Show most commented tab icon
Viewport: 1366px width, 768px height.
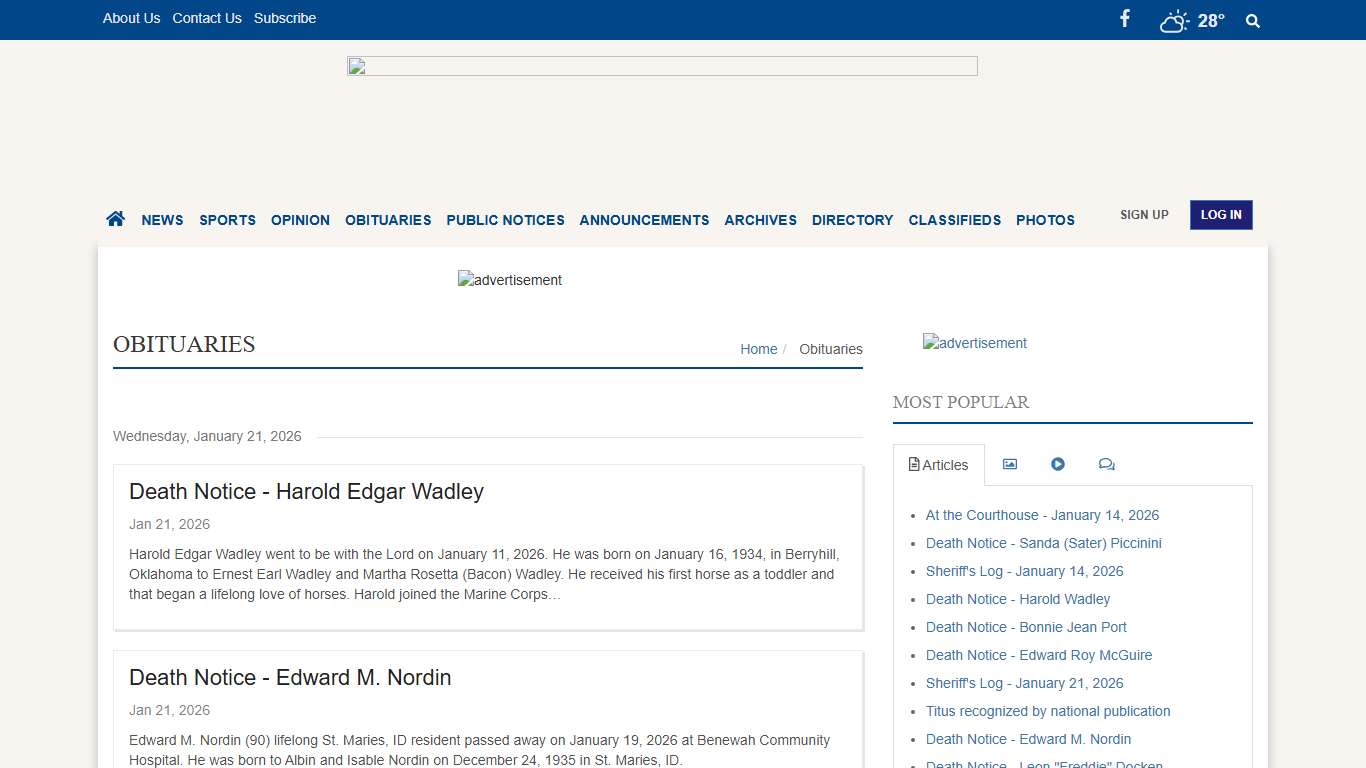(1106, 464)
